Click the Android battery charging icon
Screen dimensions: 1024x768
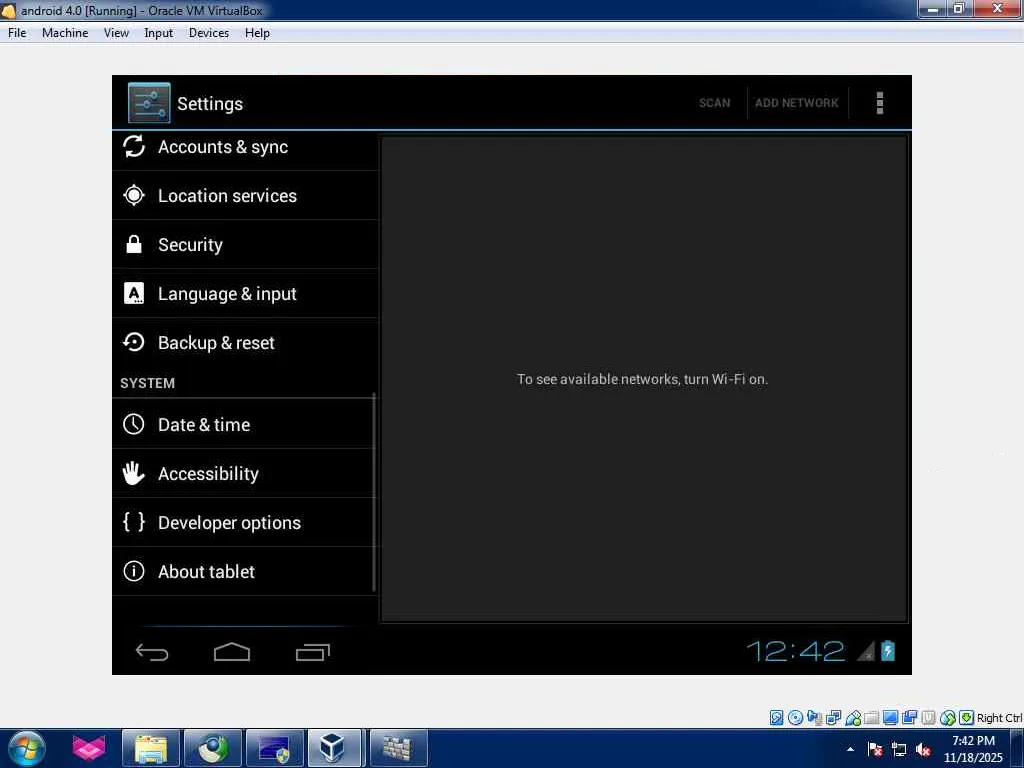tap(888, 650)
